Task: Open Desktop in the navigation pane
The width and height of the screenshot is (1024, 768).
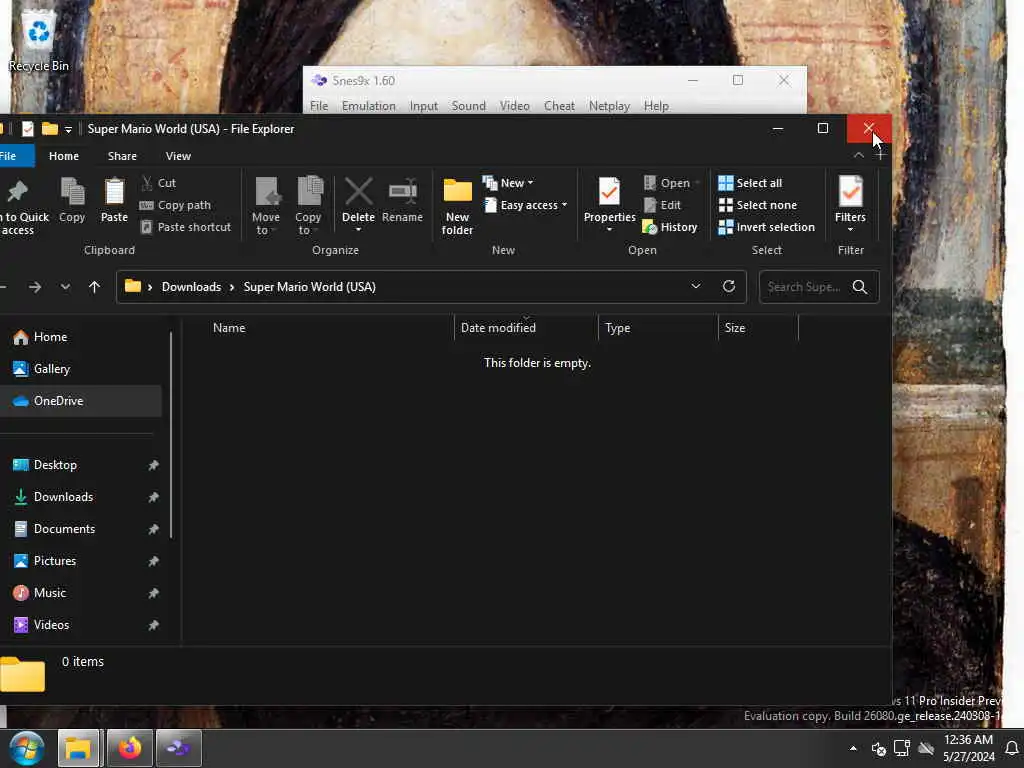Action: (x=81, y=465)
